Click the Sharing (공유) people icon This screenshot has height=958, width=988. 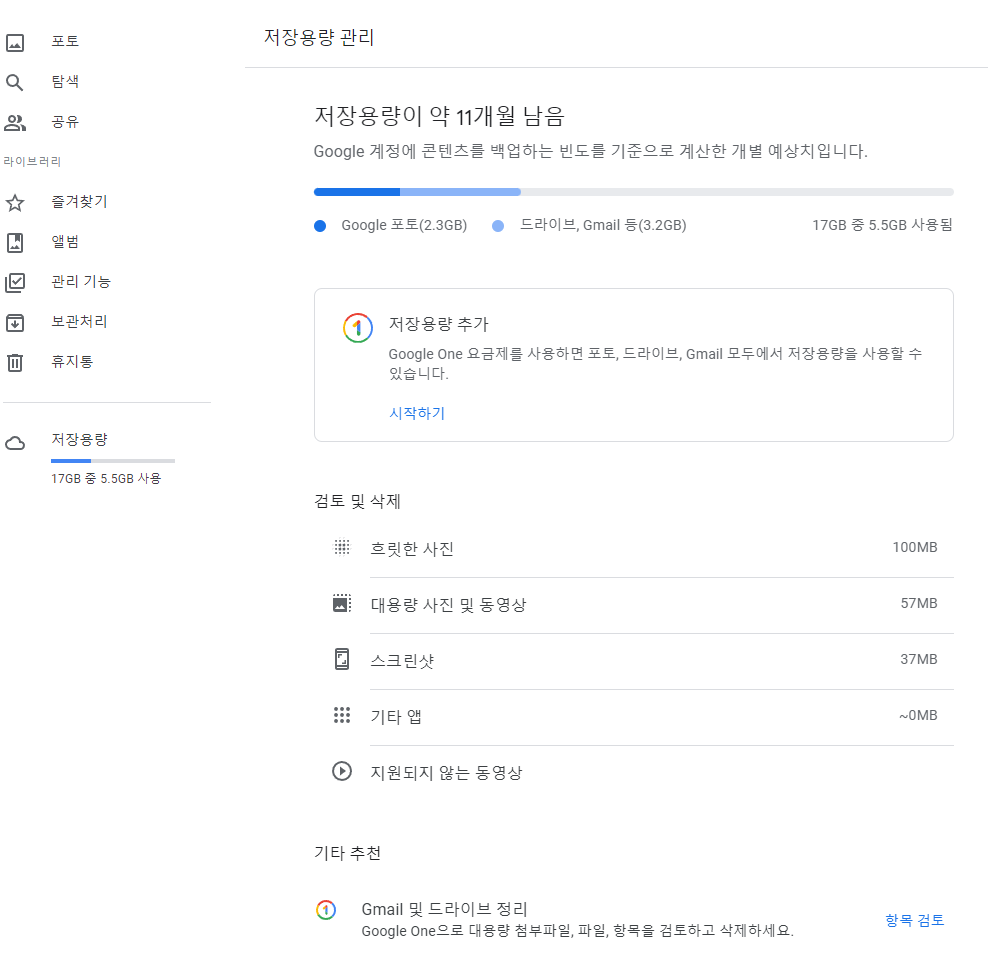pos(14,123)
